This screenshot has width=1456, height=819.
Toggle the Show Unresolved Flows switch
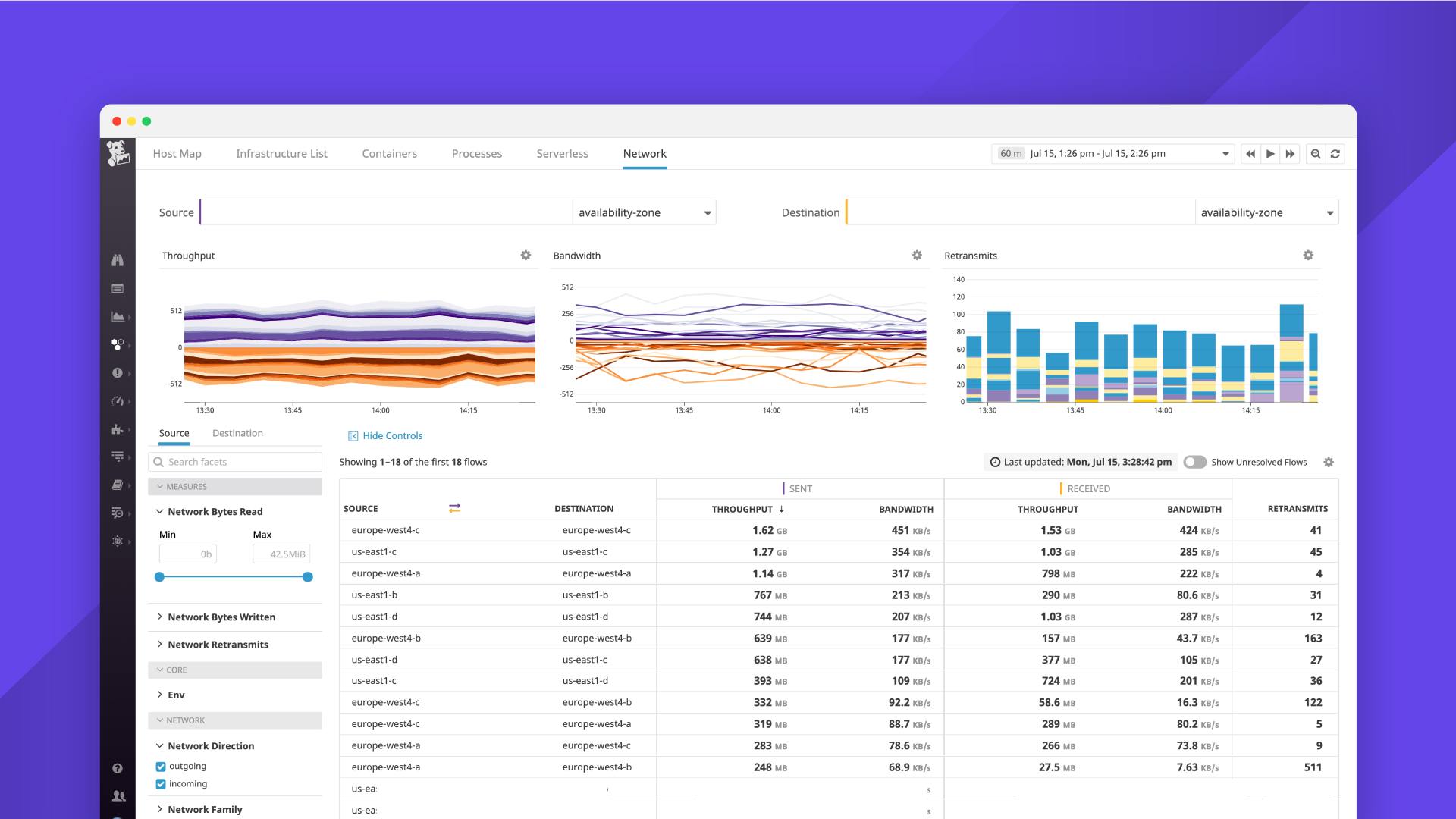point(1195,461)
